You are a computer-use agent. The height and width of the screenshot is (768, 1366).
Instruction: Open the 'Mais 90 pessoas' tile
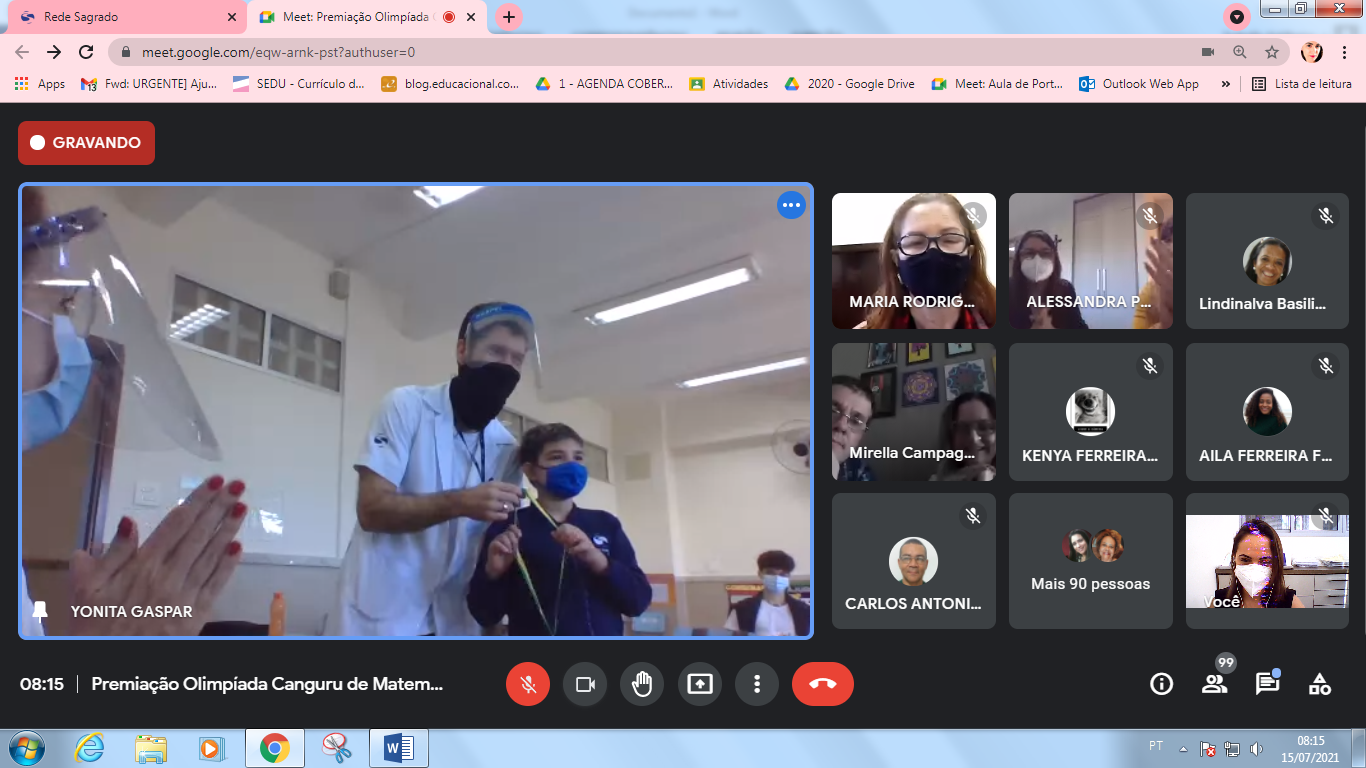click(1091, 561)
